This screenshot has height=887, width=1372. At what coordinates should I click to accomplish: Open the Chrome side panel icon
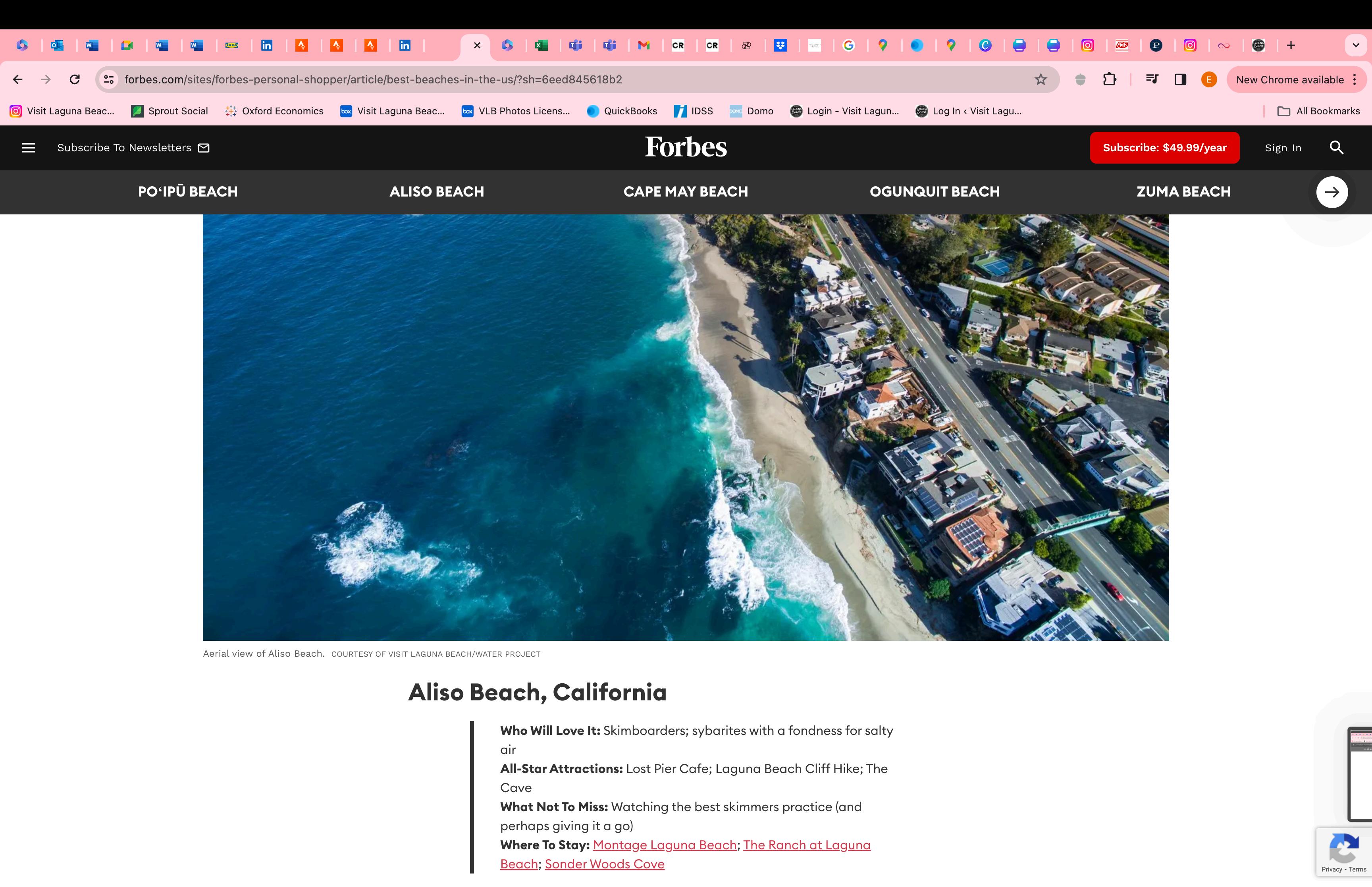1180,79
